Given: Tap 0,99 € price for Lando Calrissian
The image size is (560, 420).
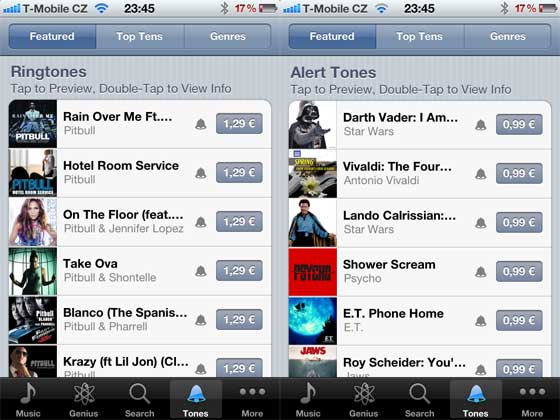Looking at the screenshot, I should [519, 222].
